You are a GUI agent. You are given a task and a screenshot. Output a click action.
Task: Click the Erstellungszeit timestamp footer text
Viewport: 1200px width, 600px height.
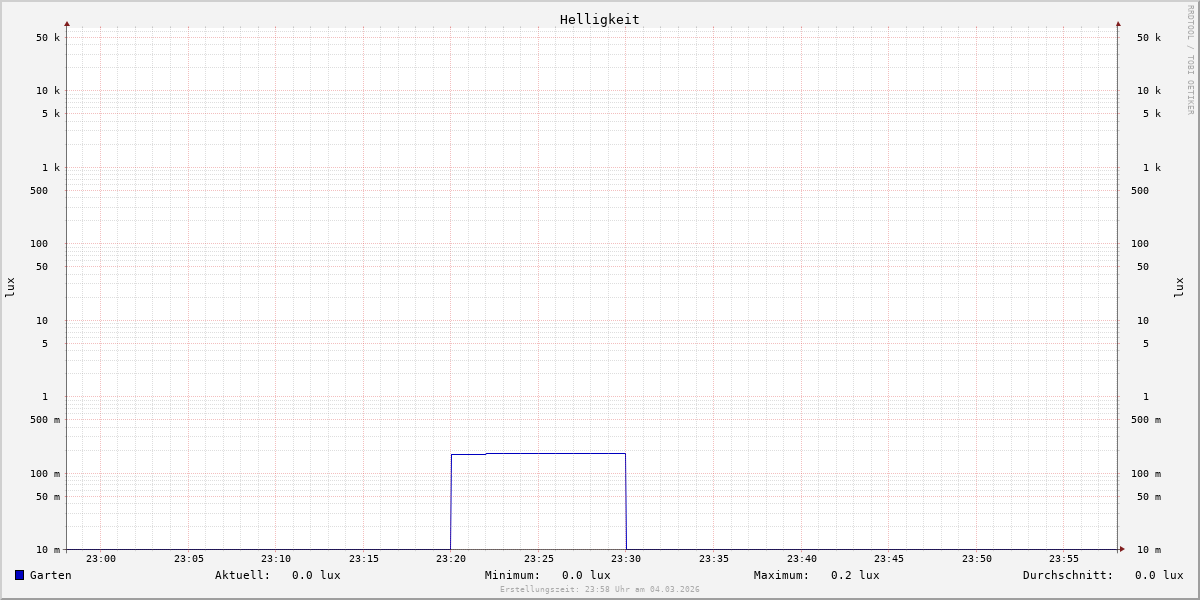[600, 589]
